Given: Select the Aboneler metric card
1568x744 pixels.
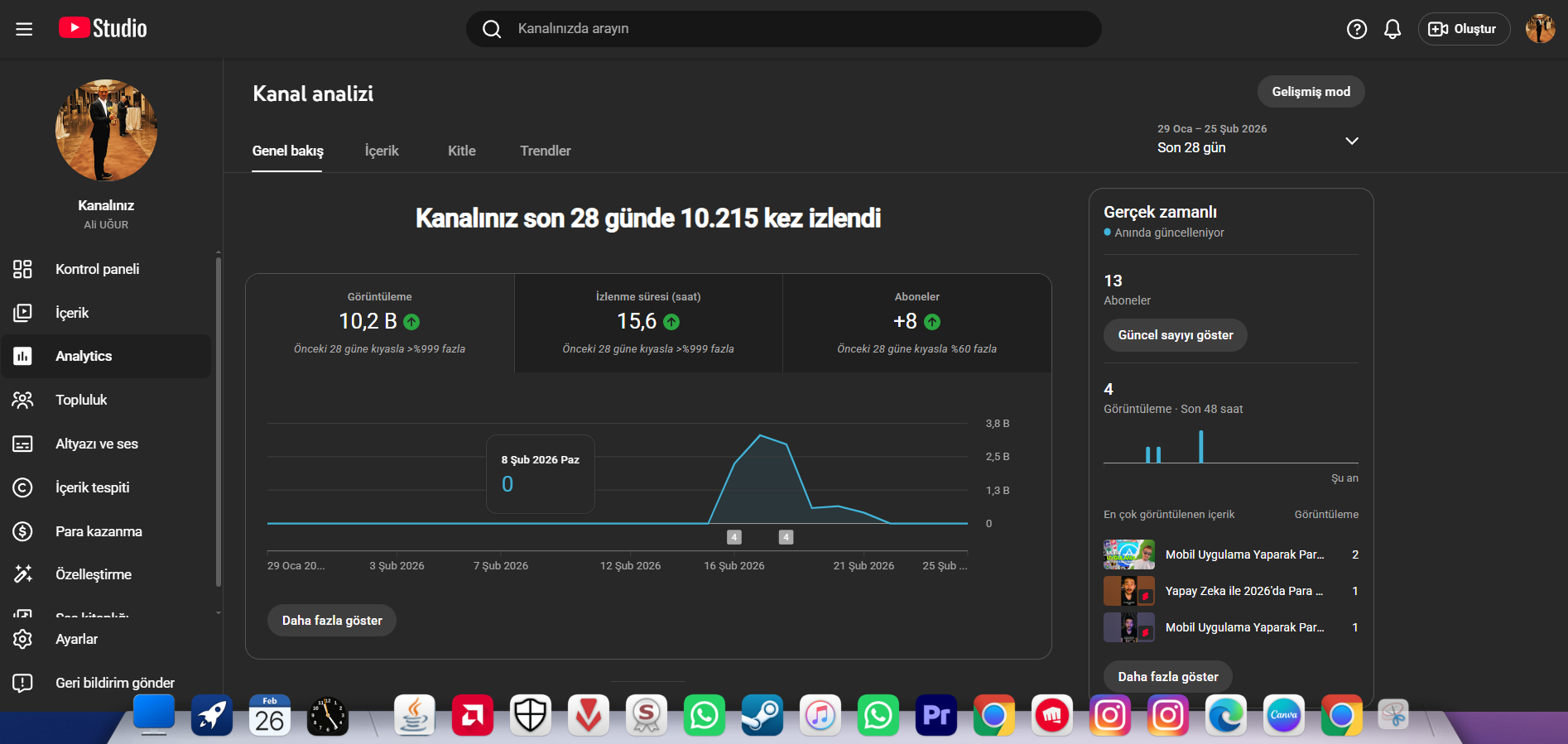Looking at the screenshot, I should 916,323.
